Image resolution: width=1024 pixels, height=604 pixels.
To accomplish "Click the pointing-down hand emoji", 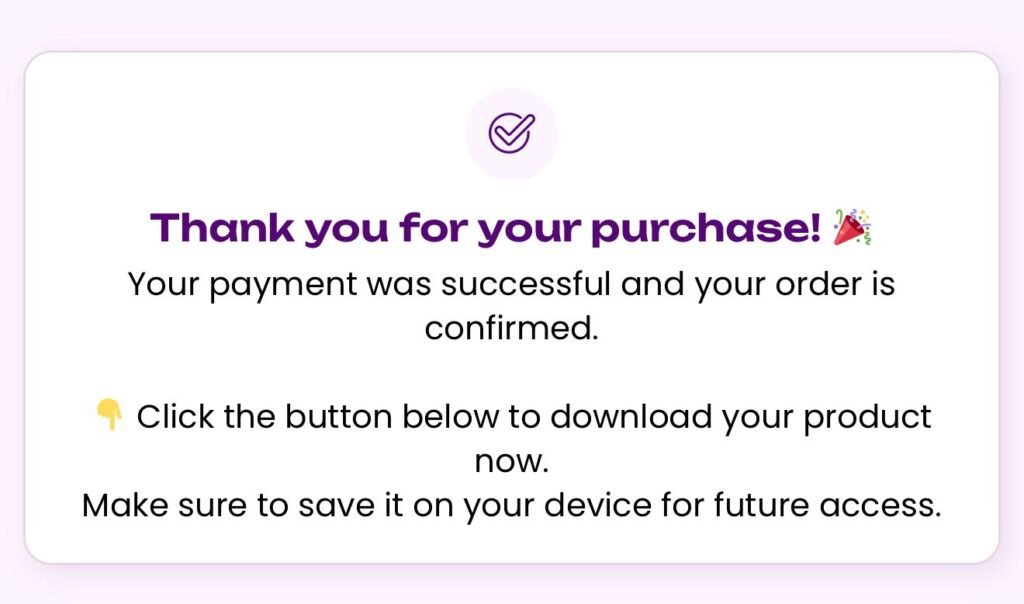I will point(108,414).
